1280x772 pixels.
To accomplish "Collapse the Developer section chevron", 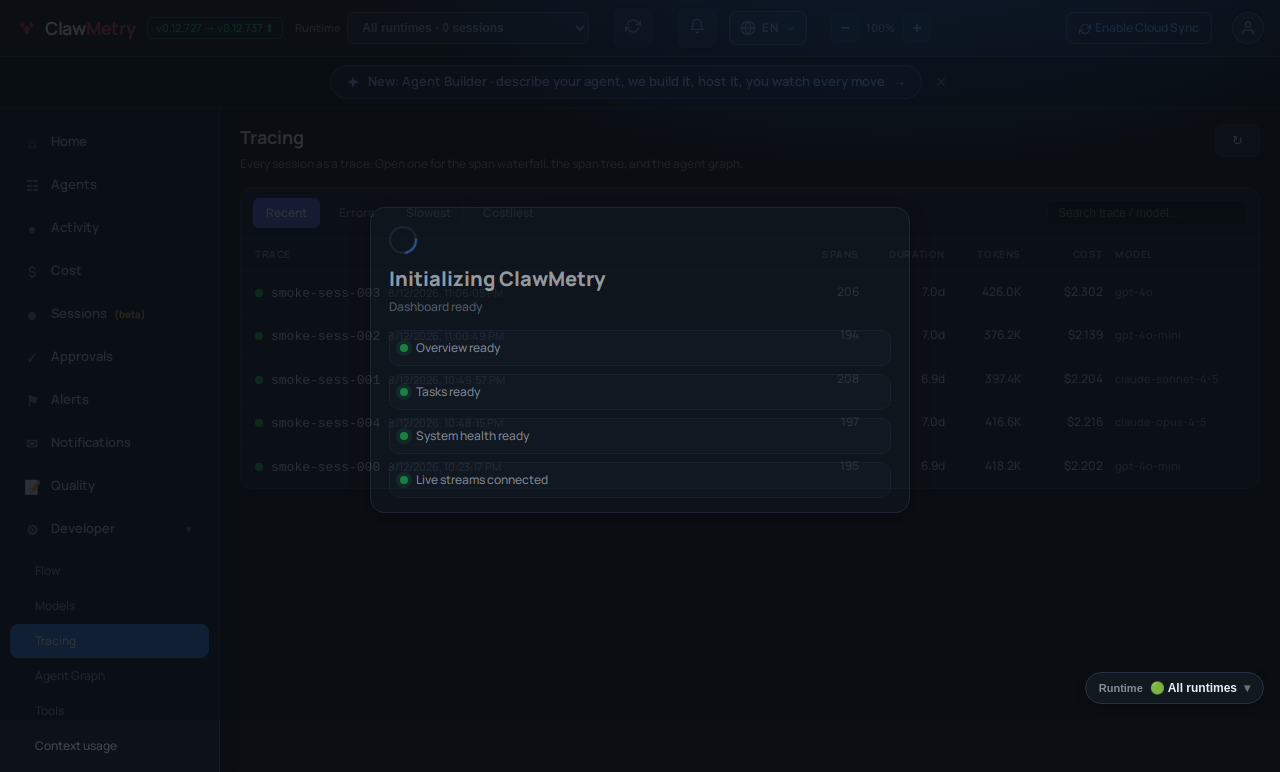I will click(x=188, y=529).
